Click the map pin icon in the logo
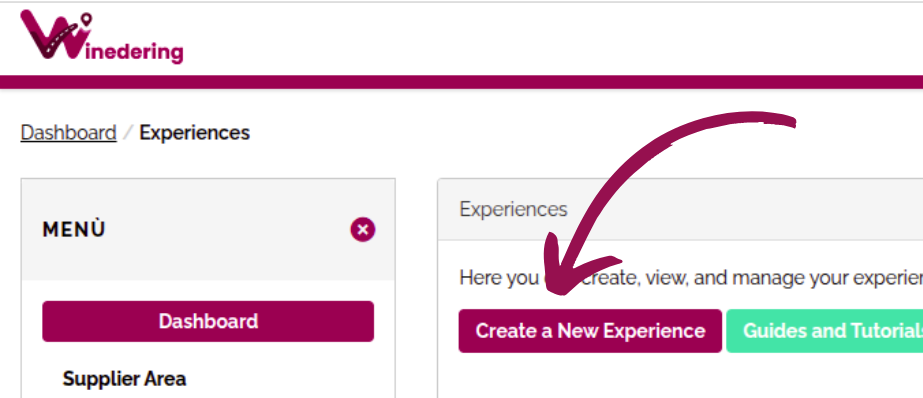 click(x=87, y=21)
